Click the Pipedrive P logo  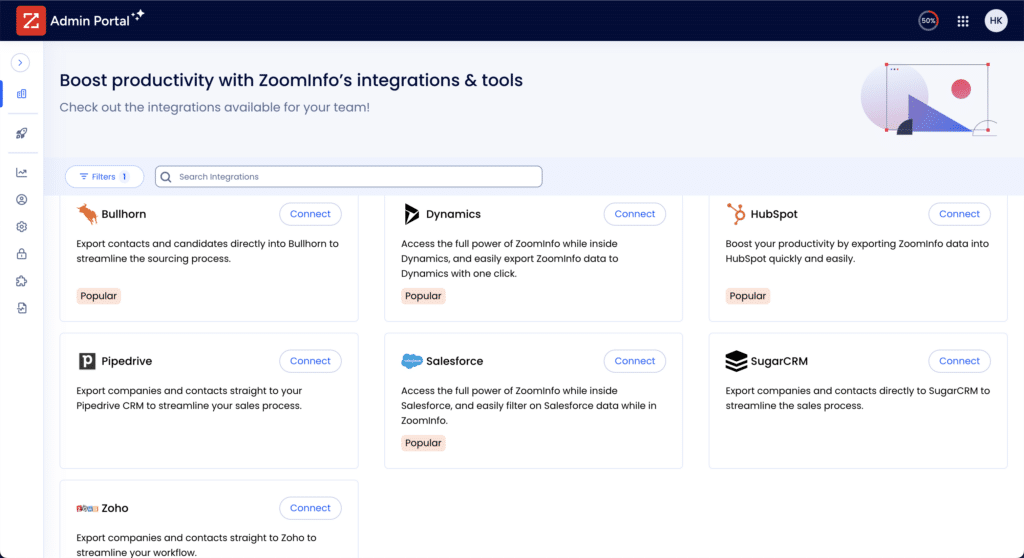click(x=87, y=361)
